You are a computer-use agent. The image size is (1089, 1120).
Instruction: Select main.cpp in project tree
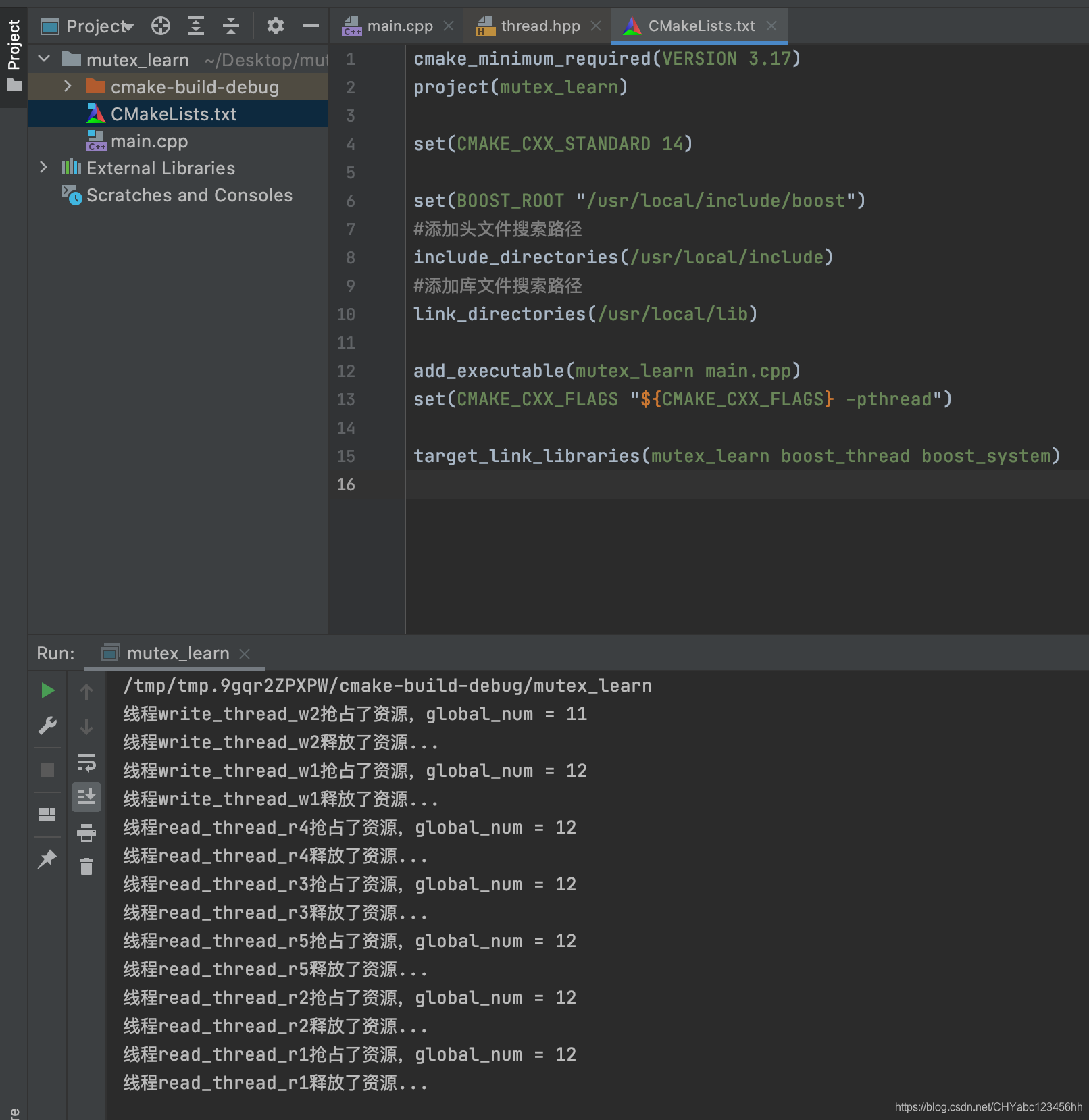[x=178, y=141]
